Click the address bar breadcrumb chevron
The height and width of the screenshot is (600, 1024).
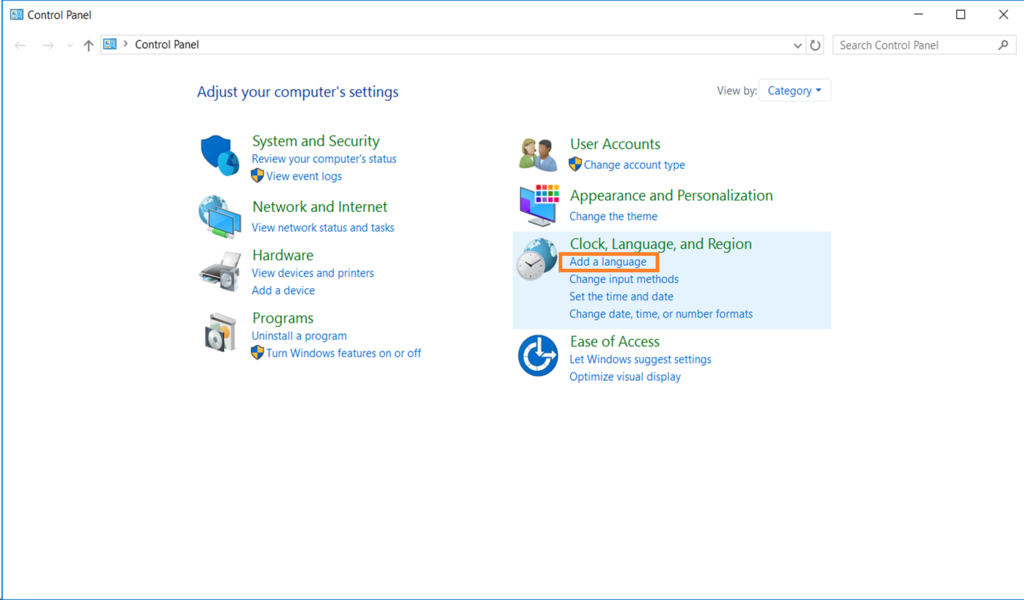125,44
